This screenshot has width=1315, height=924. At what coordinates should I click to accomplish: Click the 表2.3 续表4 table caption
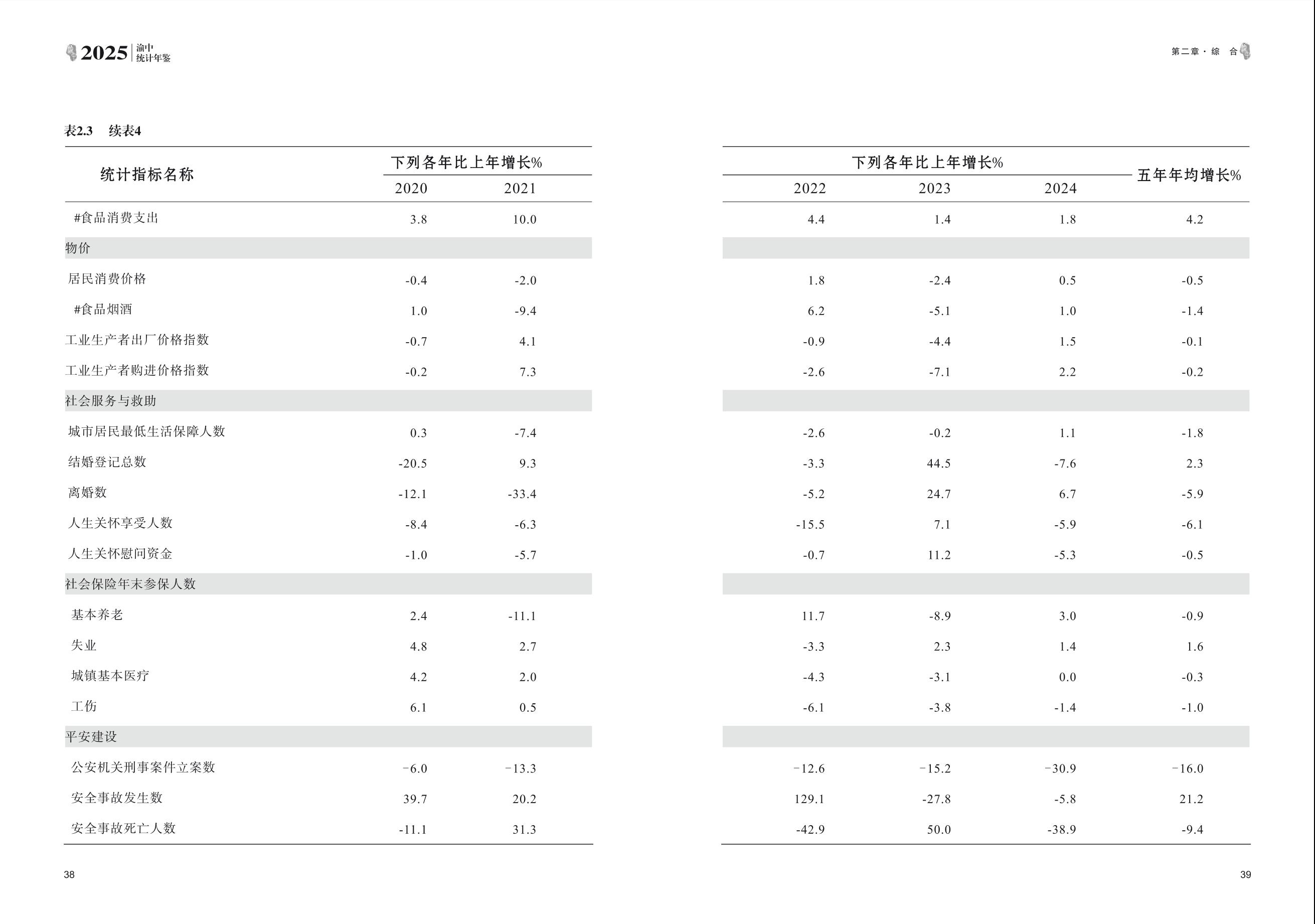102,131
